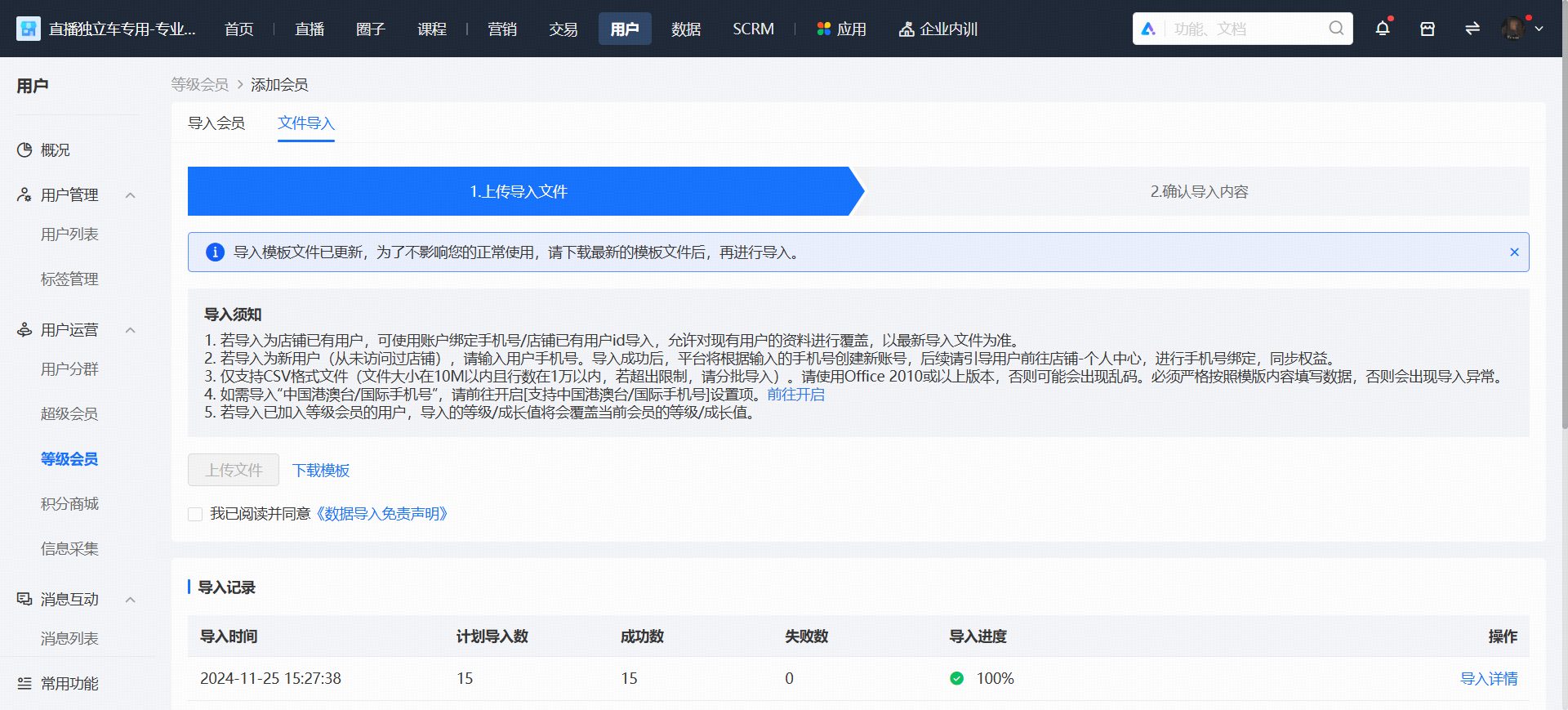The height and width of the screenshot is (710, 1568).
Task: Dismiss the template update notice
Action: pyautogui.click(x=1514, y=252)
